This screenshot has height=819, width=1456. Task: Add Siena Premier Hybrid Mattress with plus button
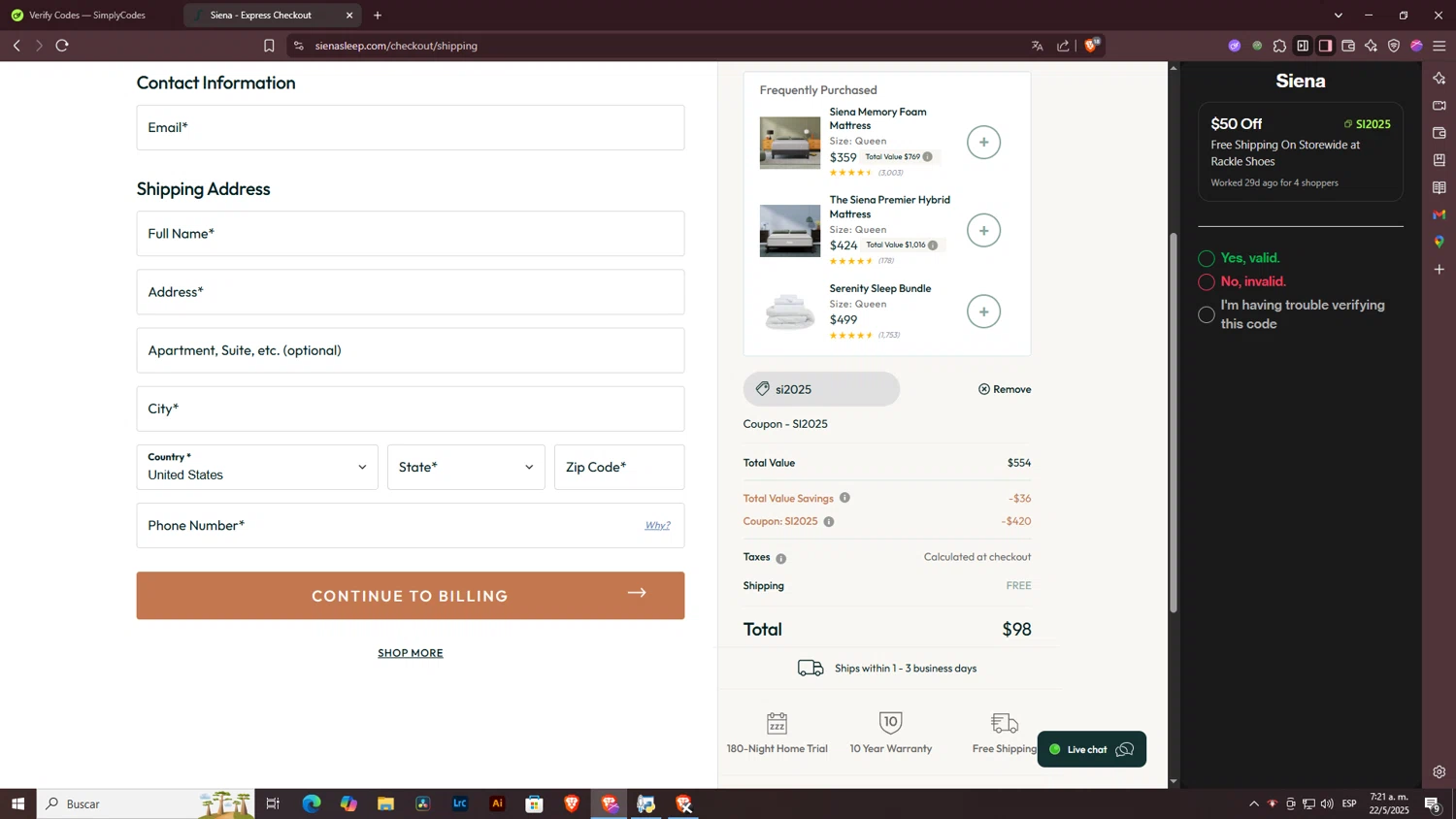[x=983, y=231]
